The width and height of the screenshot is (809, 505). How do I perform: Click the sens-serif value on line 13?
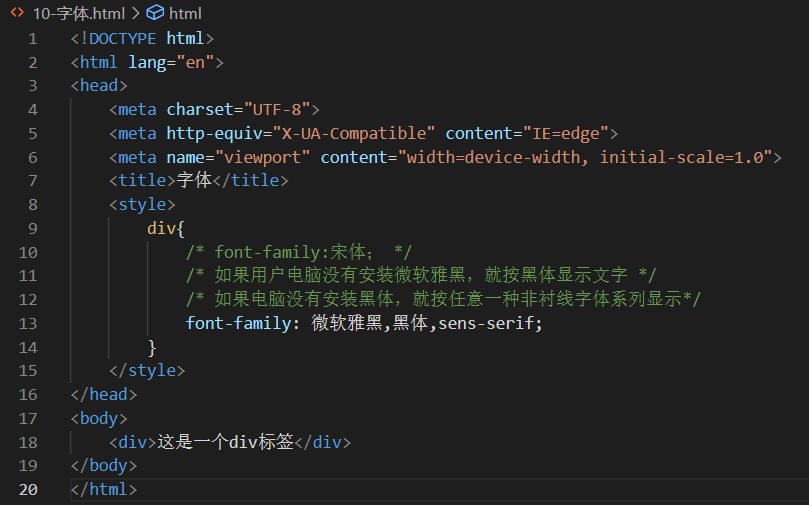point(486,323)
